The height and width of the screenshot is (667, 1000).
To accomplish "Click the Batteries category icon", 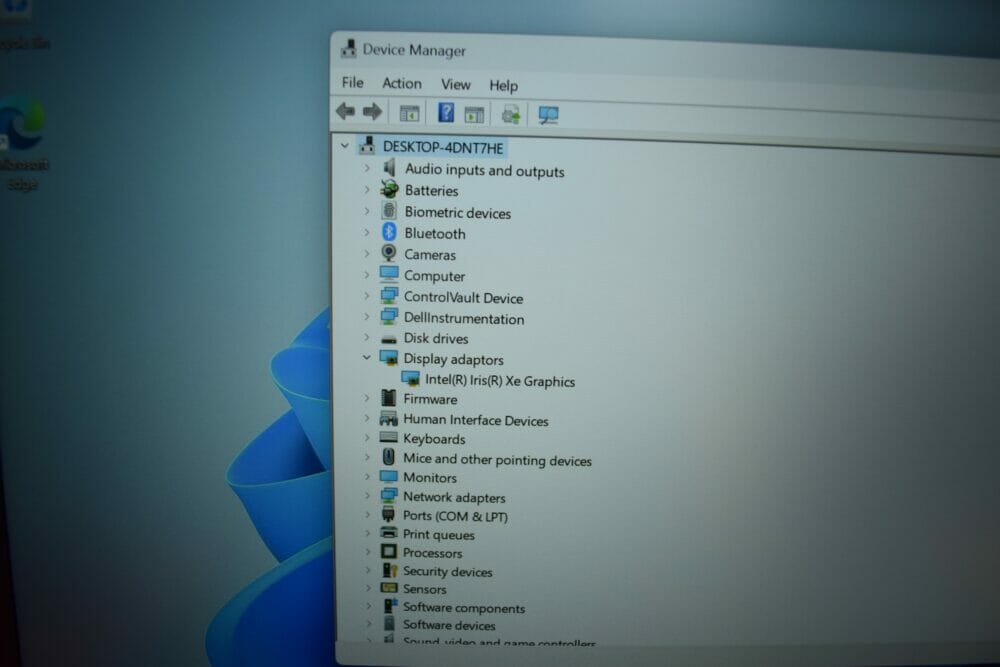I will [x=389, y=189].
